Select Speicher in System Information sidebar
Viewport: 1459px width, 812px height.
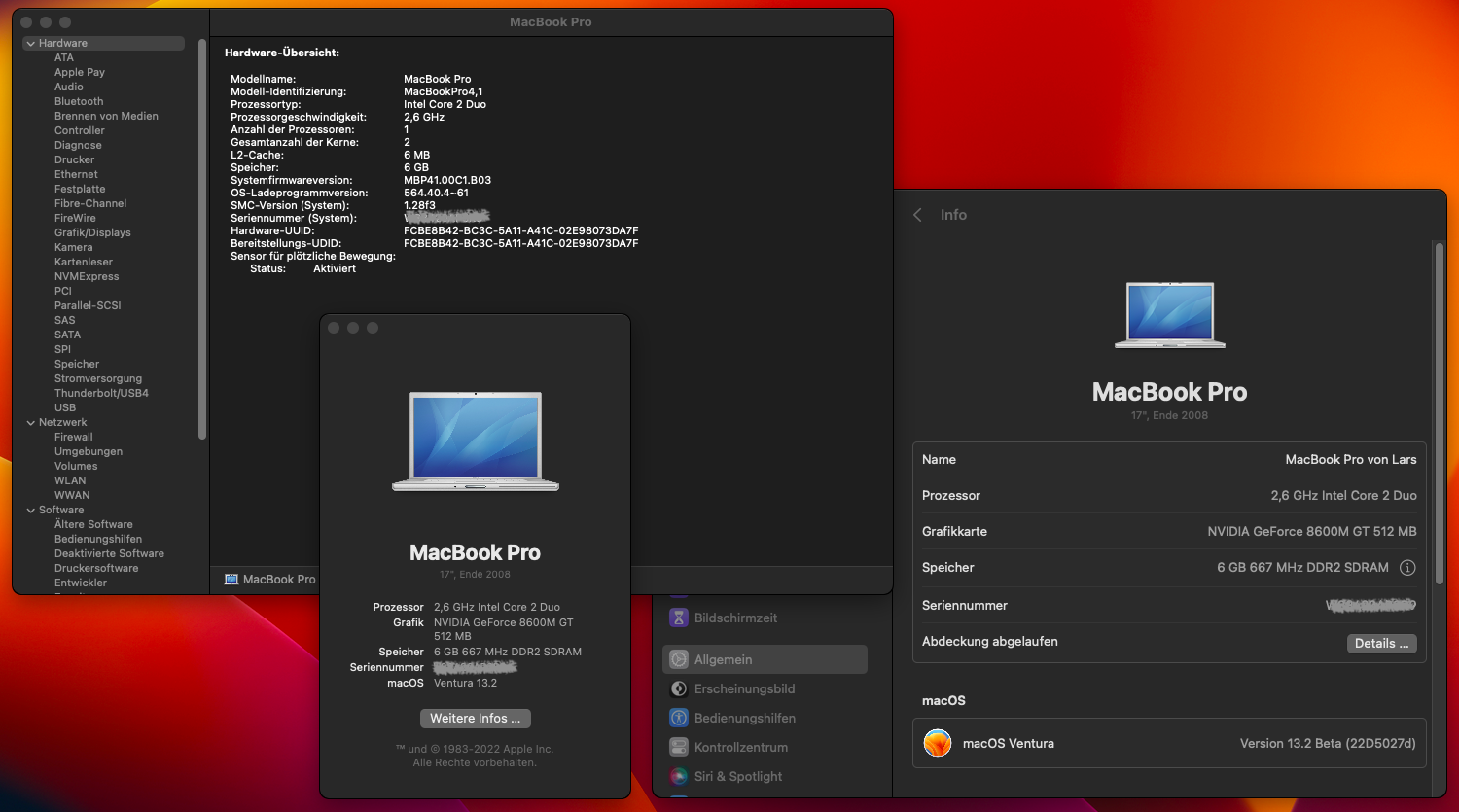coord(77,364)
